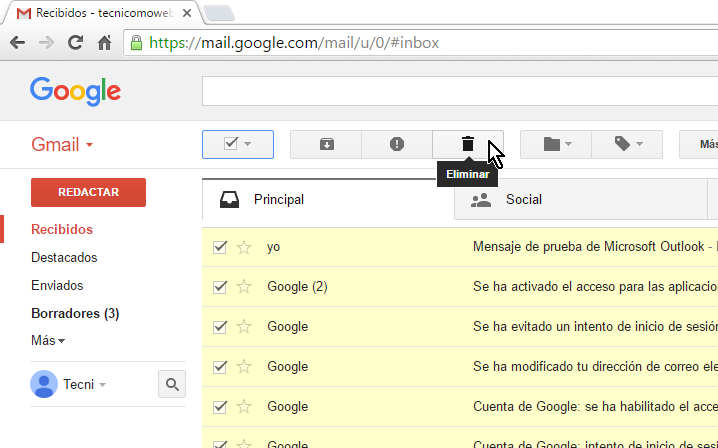Open Borradores (3) drafts folder
Image resolution: width=718 pixels, height=448 pixels.
click(x=75, y=313)
